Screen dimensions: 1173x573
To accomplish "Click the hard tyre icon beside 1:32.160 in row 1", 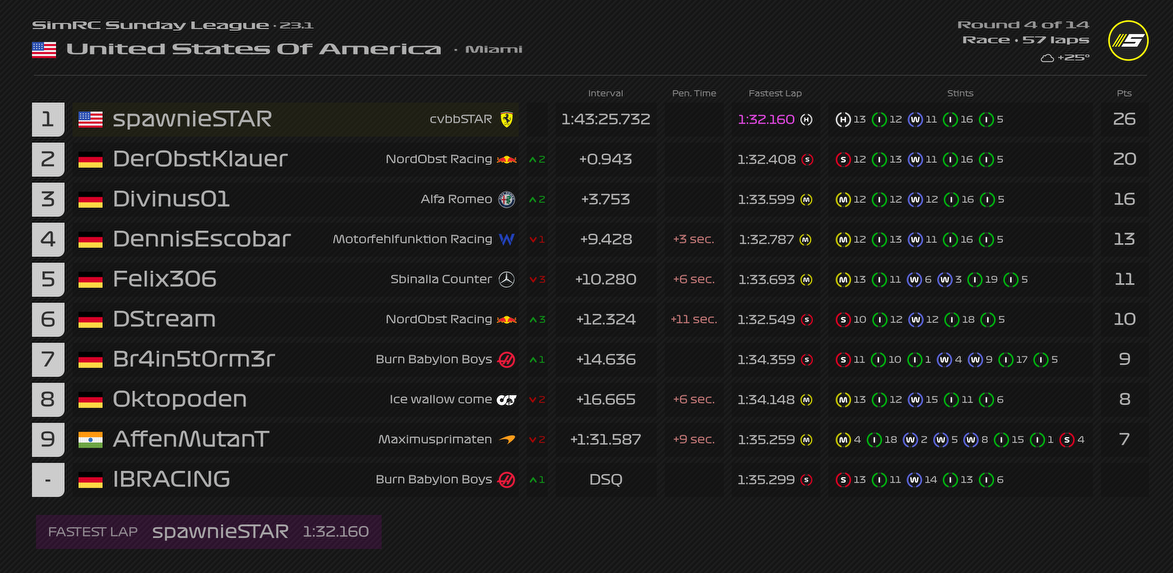I will 807,119.
